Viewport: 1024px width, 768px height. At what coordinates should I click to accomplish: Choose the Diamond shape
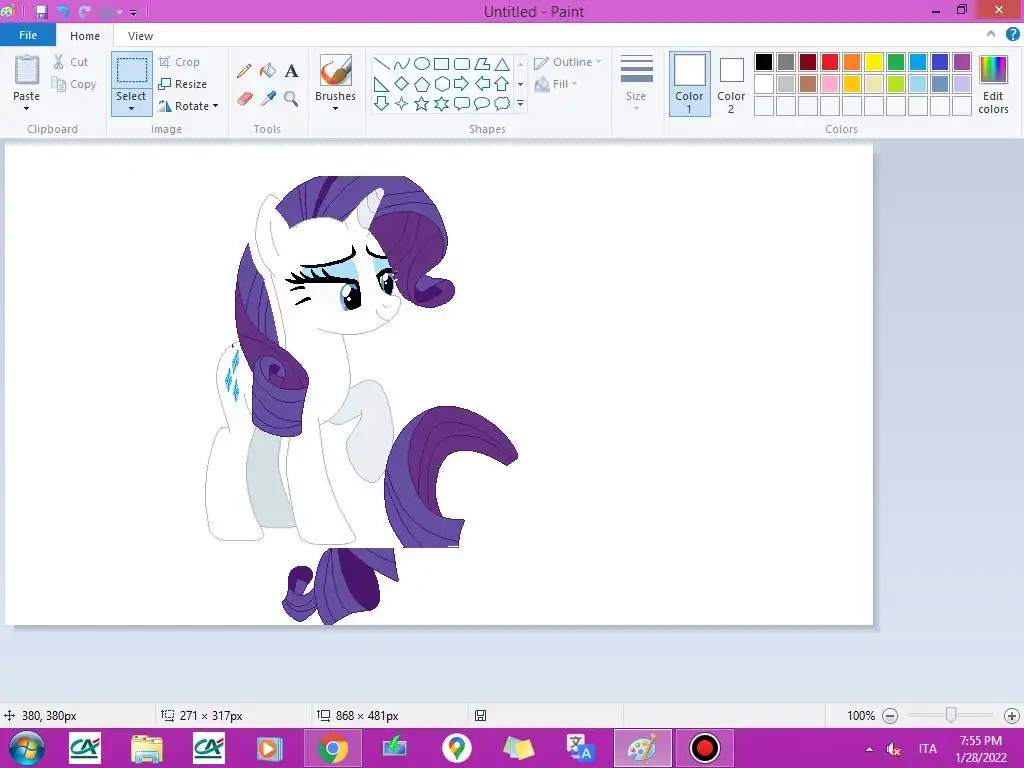tap(402, 84)
